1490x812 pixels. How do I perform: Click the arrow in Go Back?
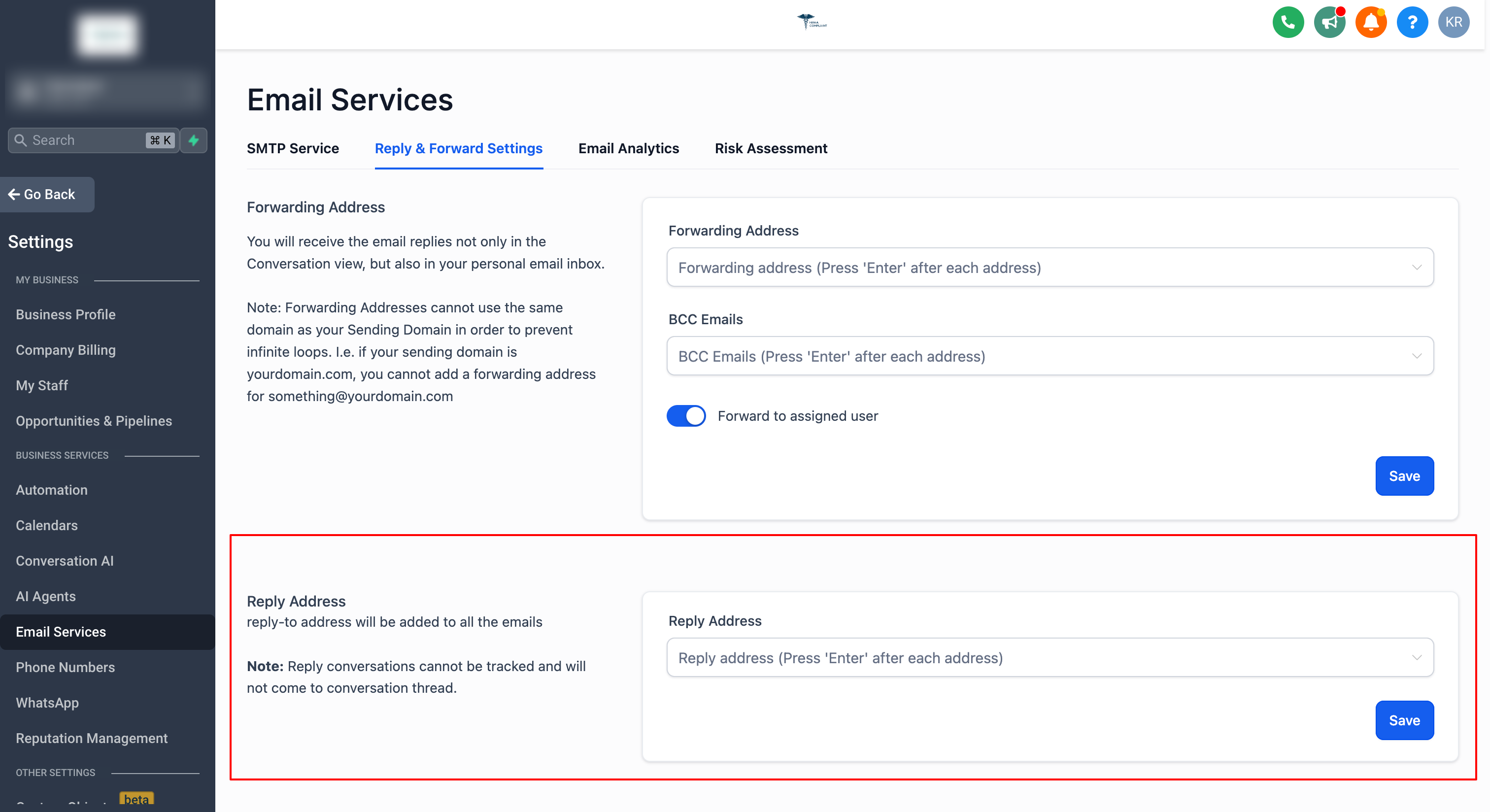click(14, 194)
